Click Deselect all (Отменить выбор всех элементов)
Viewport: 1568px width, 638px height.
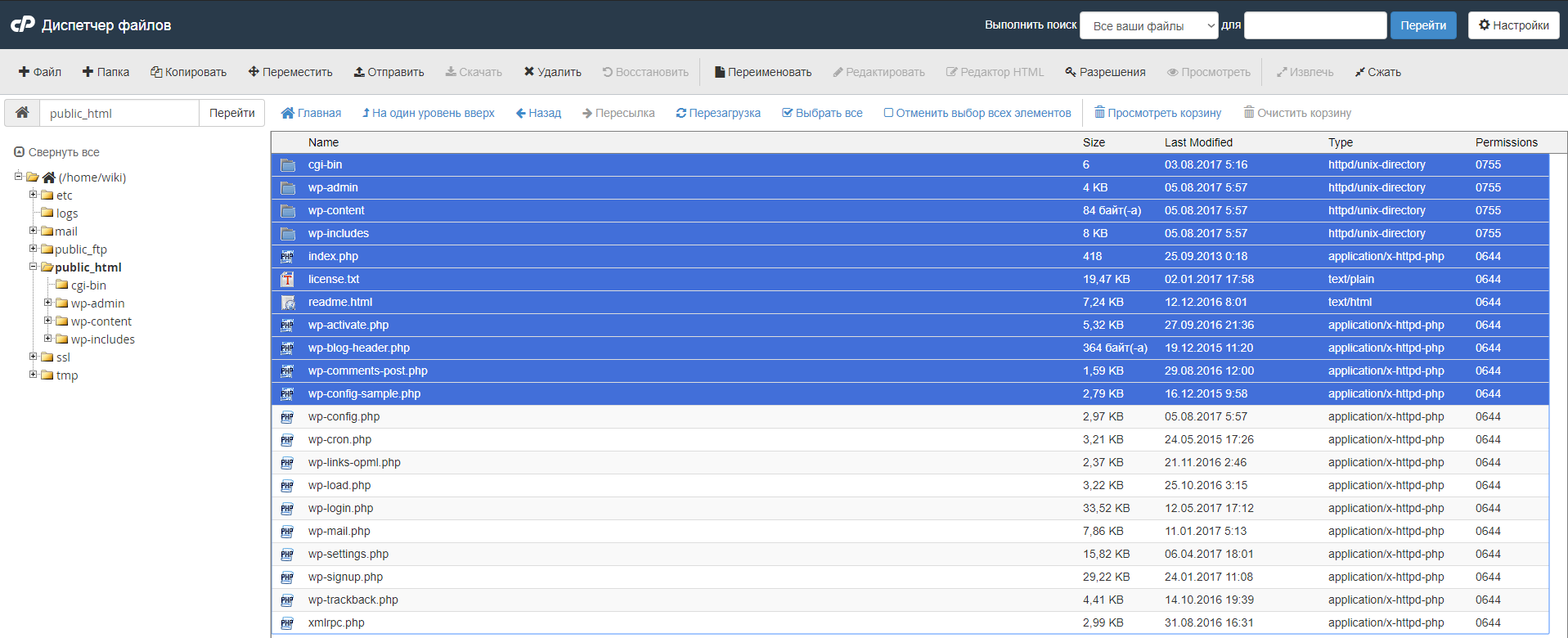[977, 113]
